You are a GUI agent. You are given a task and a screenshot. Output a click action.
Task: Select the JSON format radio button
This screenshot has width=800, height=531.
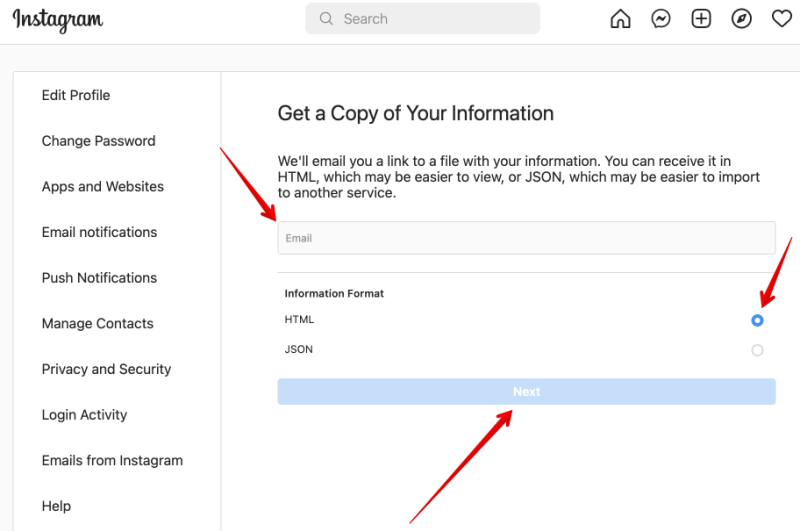[757, 350]
